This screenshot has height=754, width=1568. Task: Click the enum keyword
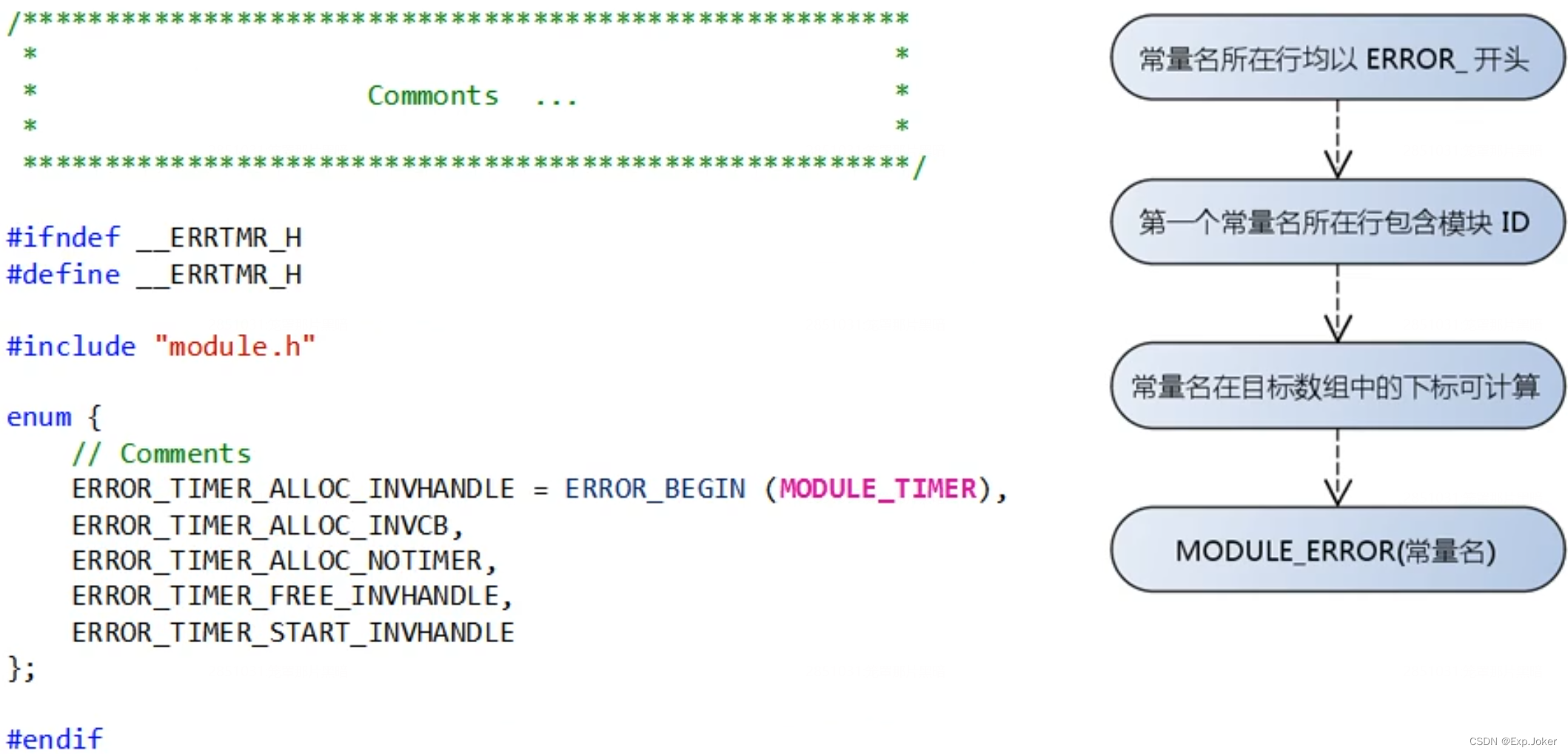tap(38, 418)
